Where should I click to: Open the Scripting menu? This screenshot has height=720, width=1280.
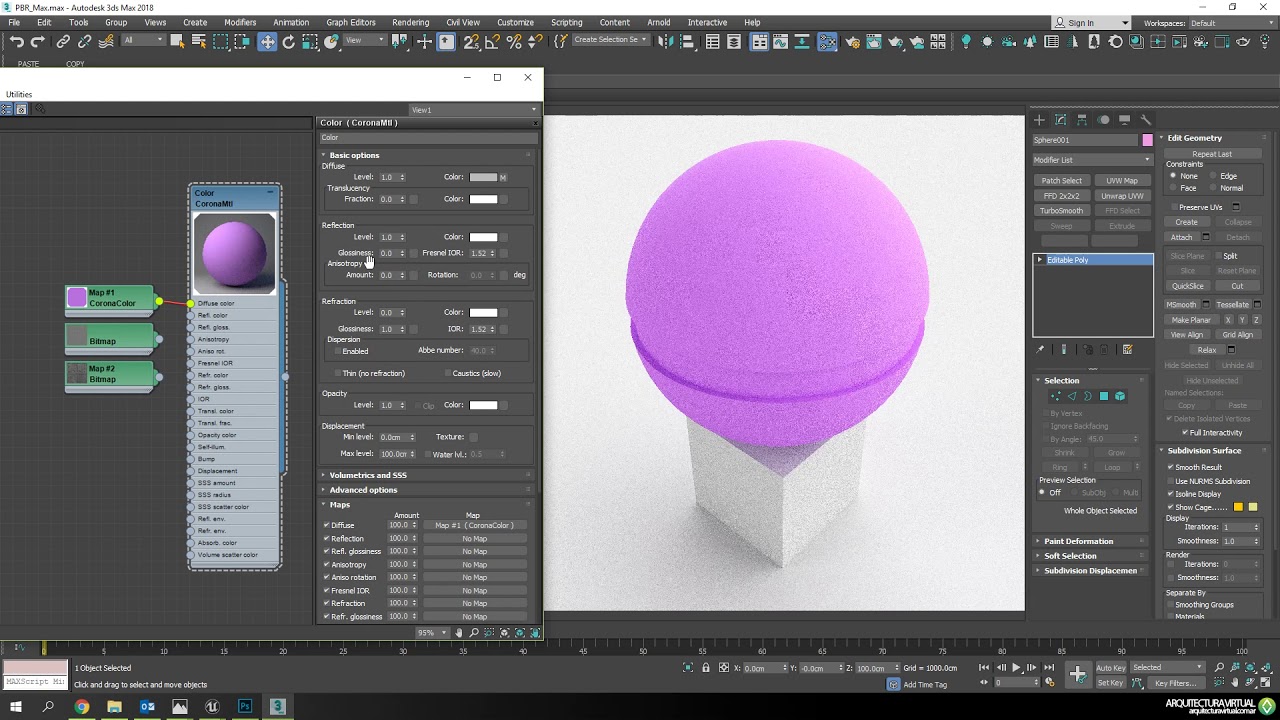[567, 22]
